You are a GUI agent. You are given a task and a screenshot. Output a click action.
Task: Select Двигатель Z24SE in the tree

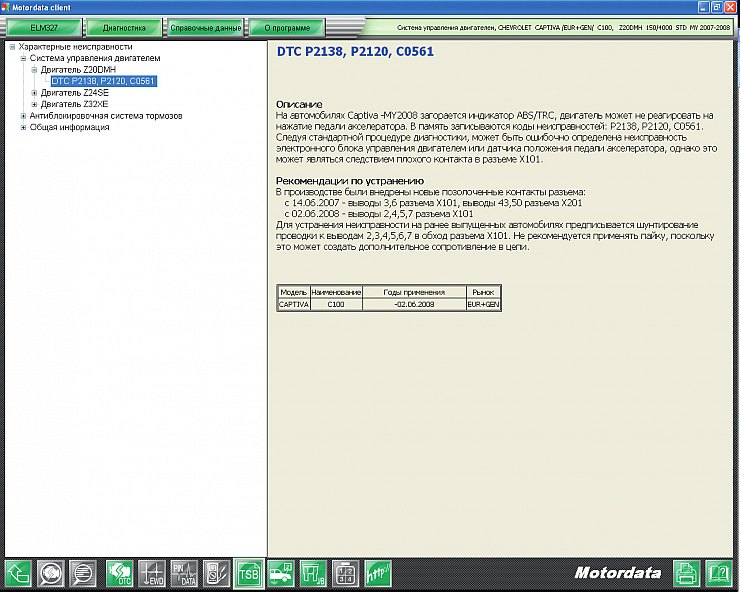(75, 93)
